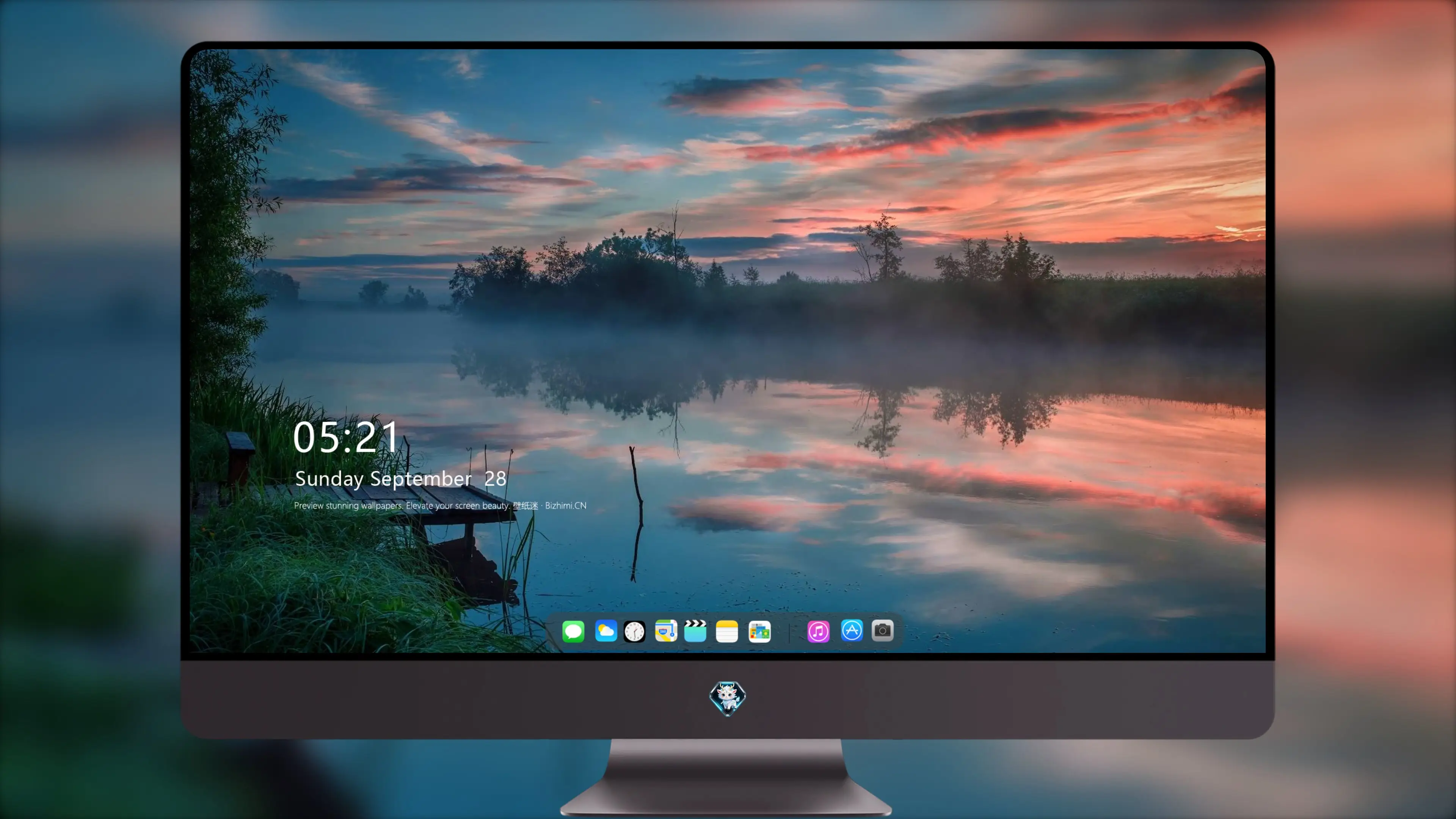Open the App Store icon in dock
The image size is (1456, 819).
[x=852, y=630]
